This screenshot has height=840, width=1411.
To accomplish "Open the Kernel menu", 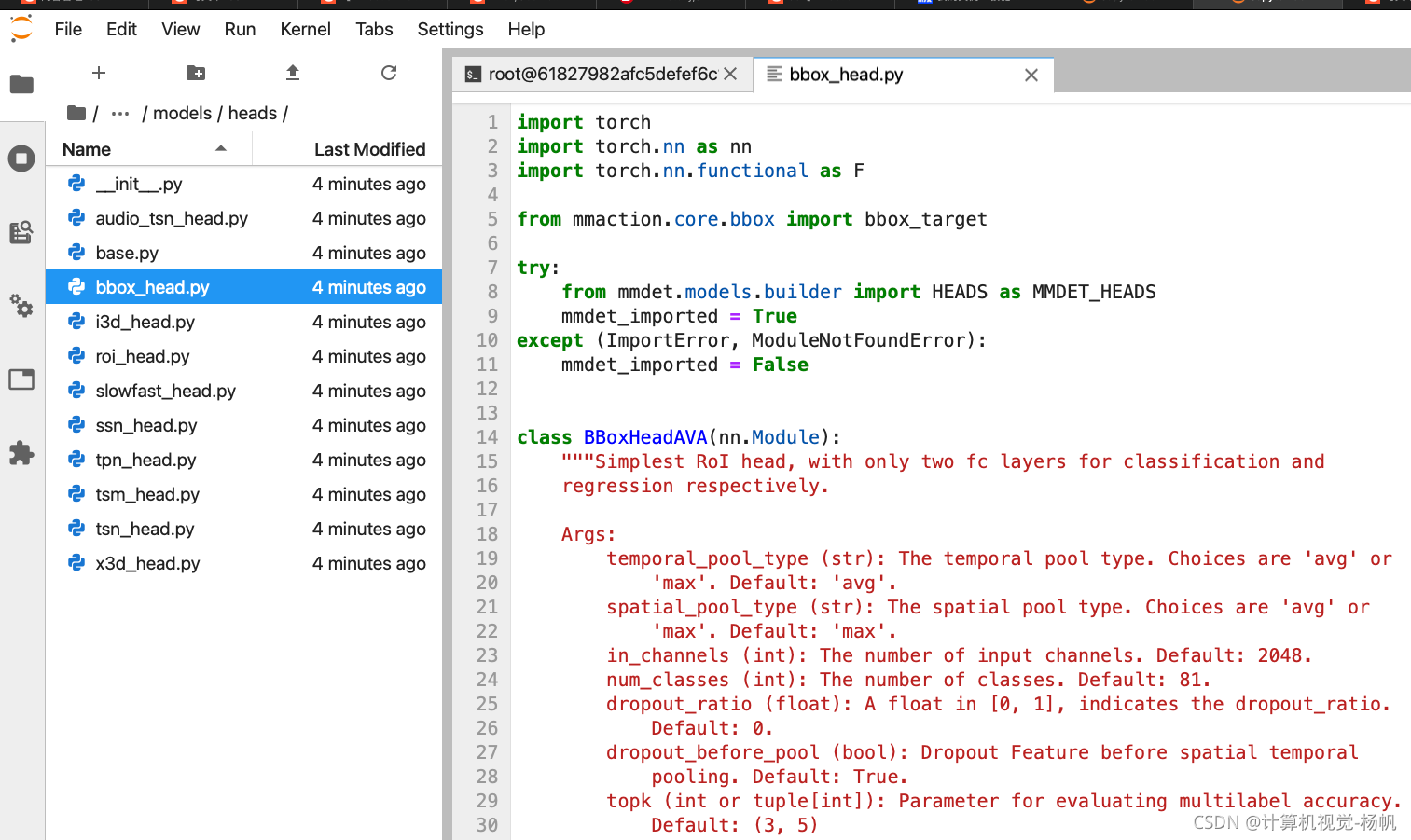I will pos(305,29).
